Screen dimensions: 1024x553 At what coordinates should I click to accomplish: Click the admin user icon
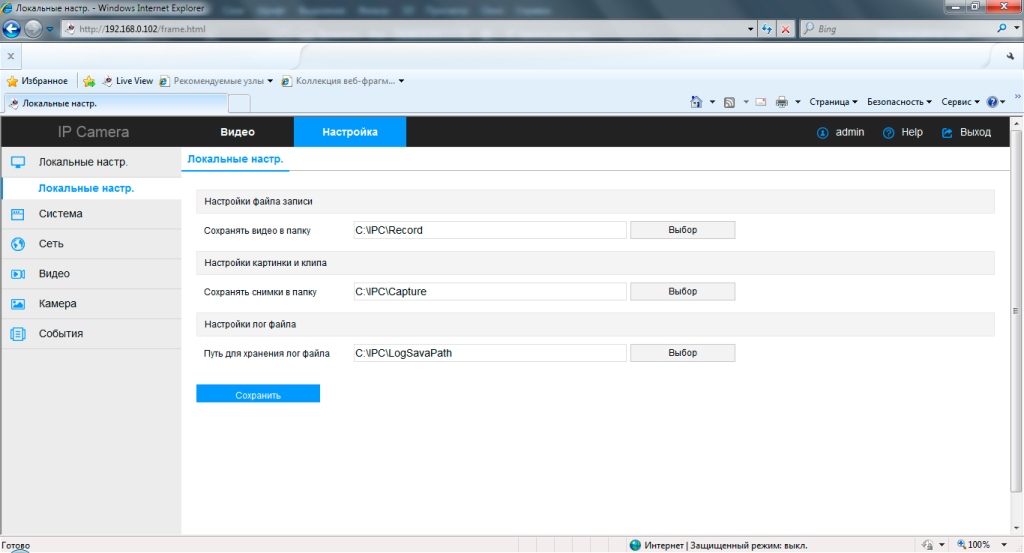(x=822, y=133)
